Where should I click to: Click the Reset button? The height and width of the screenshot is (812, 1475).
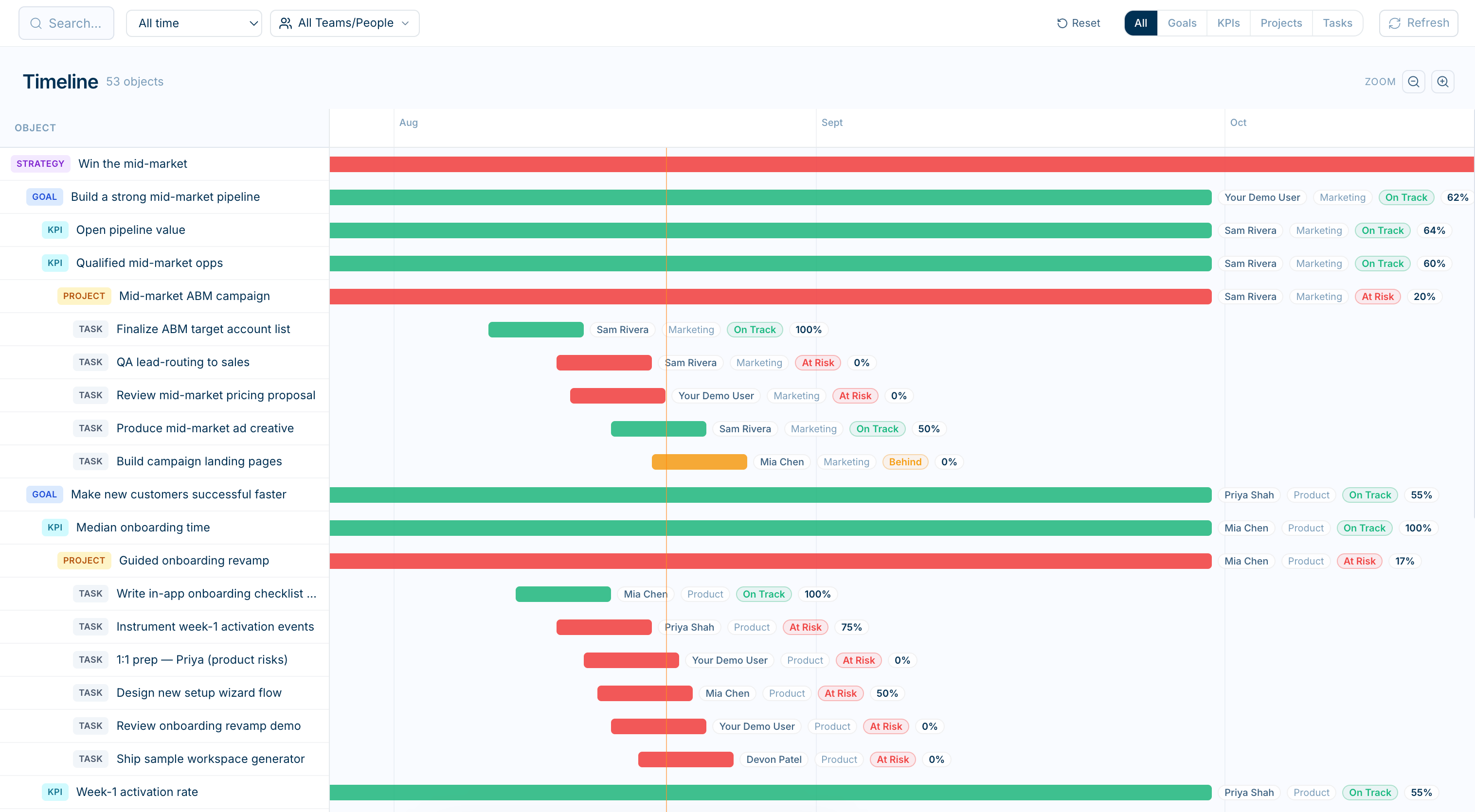pyautogui.click(x=1078, y=23)
